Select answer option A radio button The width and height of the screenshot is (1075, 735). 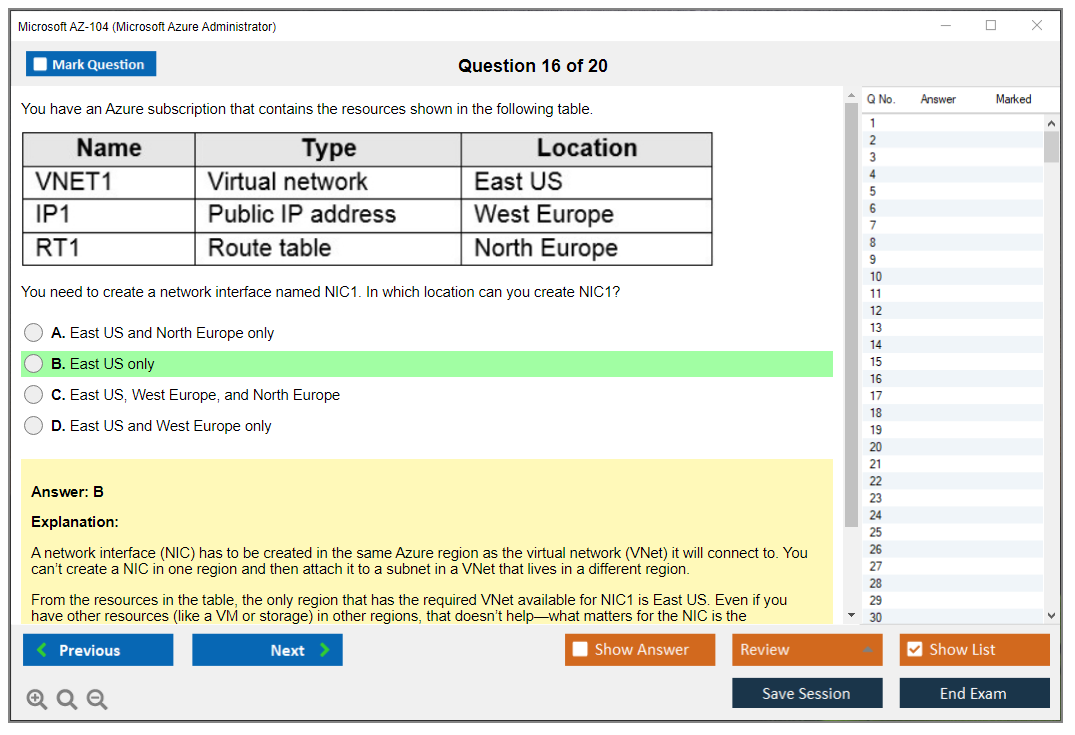point(33,332)
